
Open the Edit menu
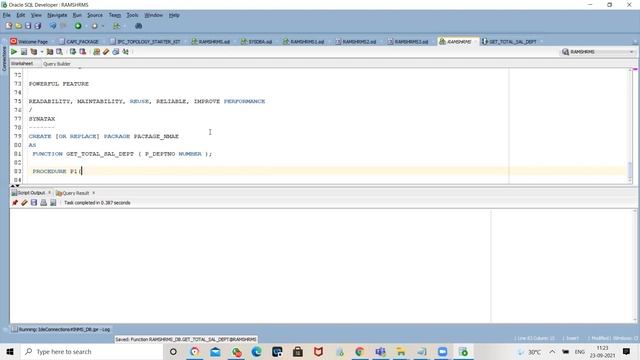21,15
